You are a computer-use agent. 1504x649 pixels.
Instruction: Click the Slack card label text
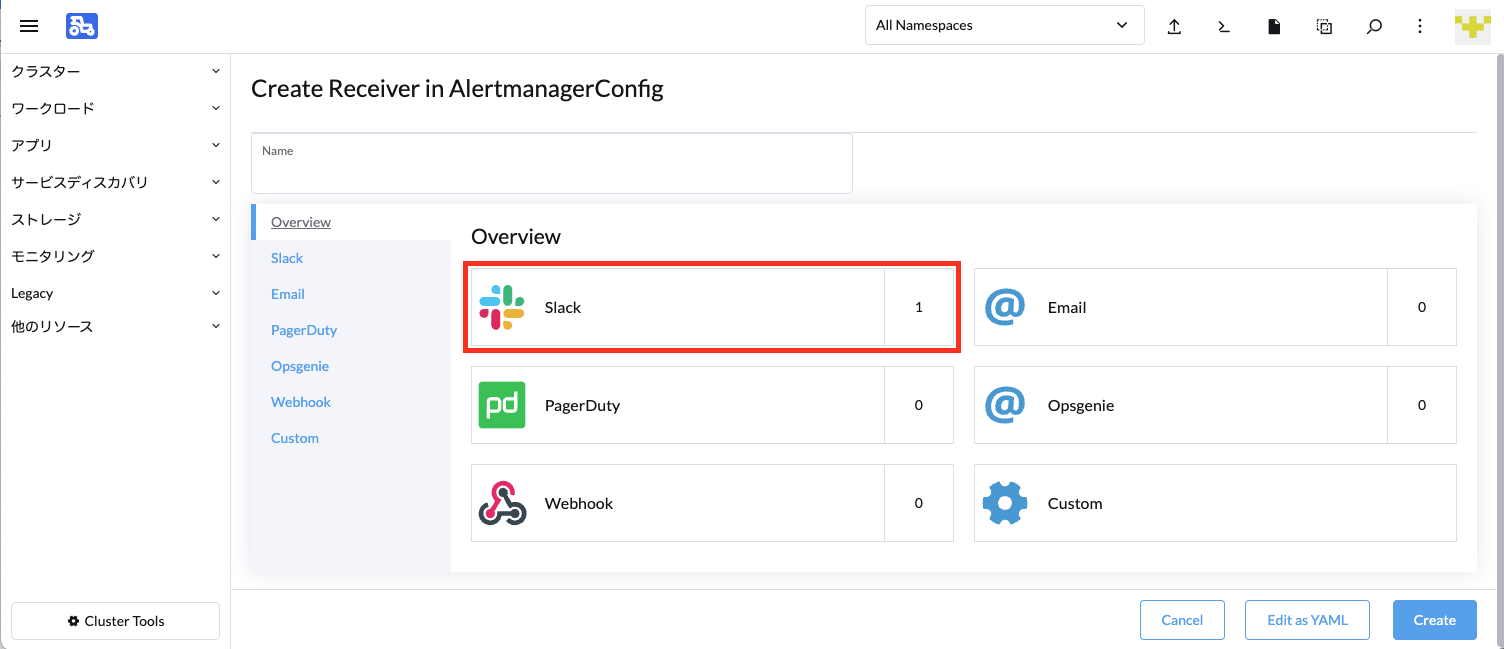563,308
